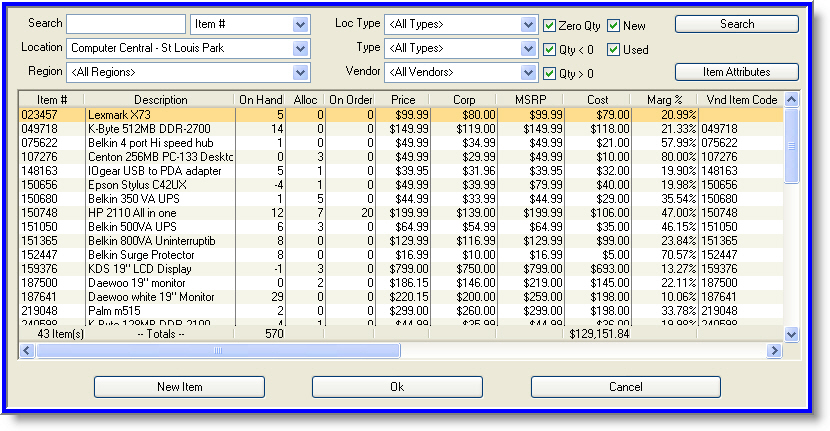This screenshot has height=431, width=830.
Task: Click the Cost column header
Action: pyautogui.click(x=598, y=100)
